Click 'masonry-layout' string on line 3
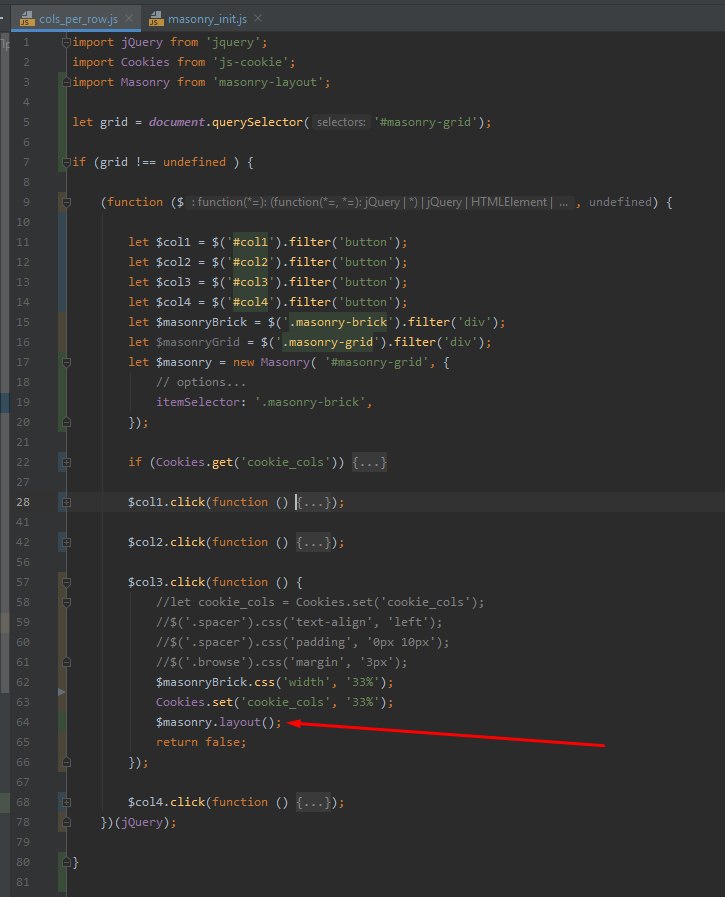Screen dimensions: 725x897 tap(268, 82)
